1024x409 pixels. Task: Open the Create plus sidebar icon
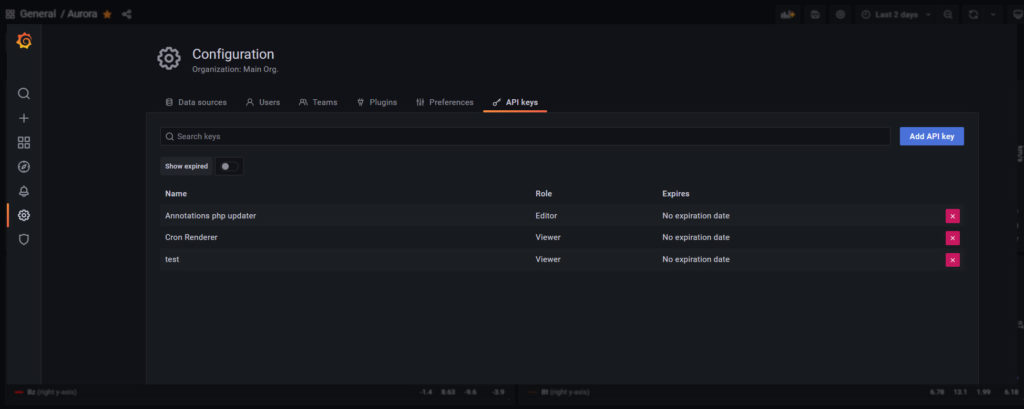point(24,118)
